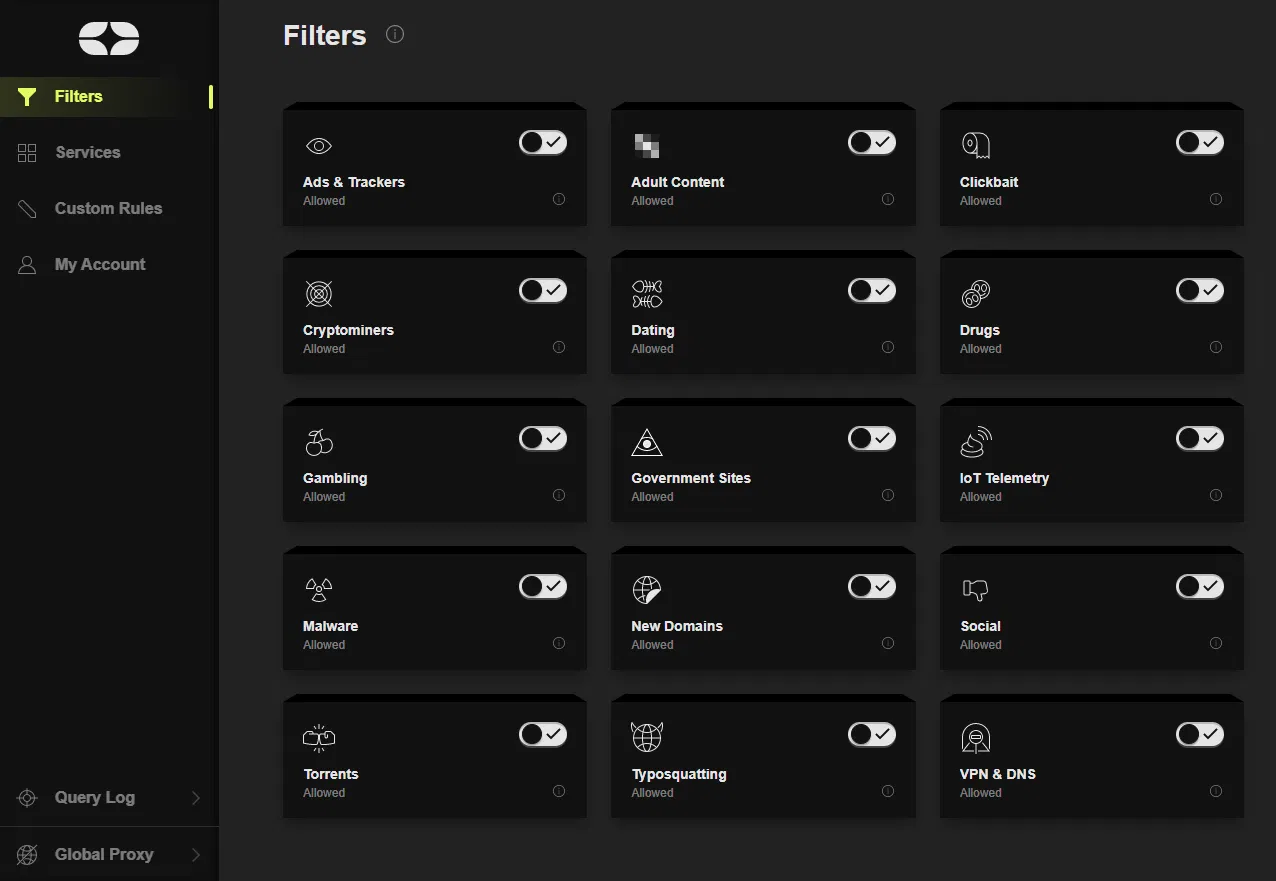The width and height of the screenshot is (1276, 881).
Task: Go to Custom Rules in sidebar
Action: [108, 208]
